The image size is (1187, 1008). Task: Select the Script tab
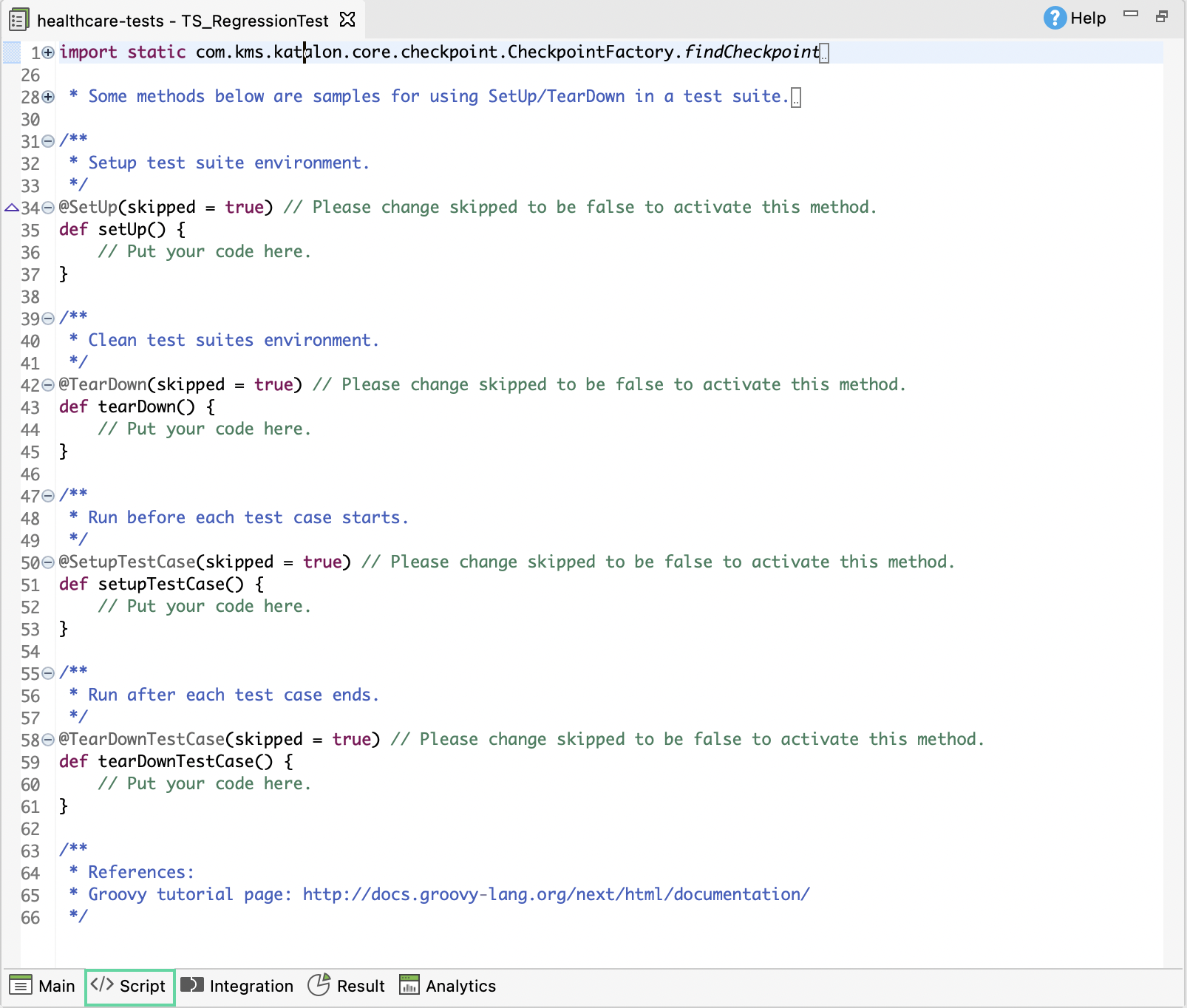coord(129,986)
